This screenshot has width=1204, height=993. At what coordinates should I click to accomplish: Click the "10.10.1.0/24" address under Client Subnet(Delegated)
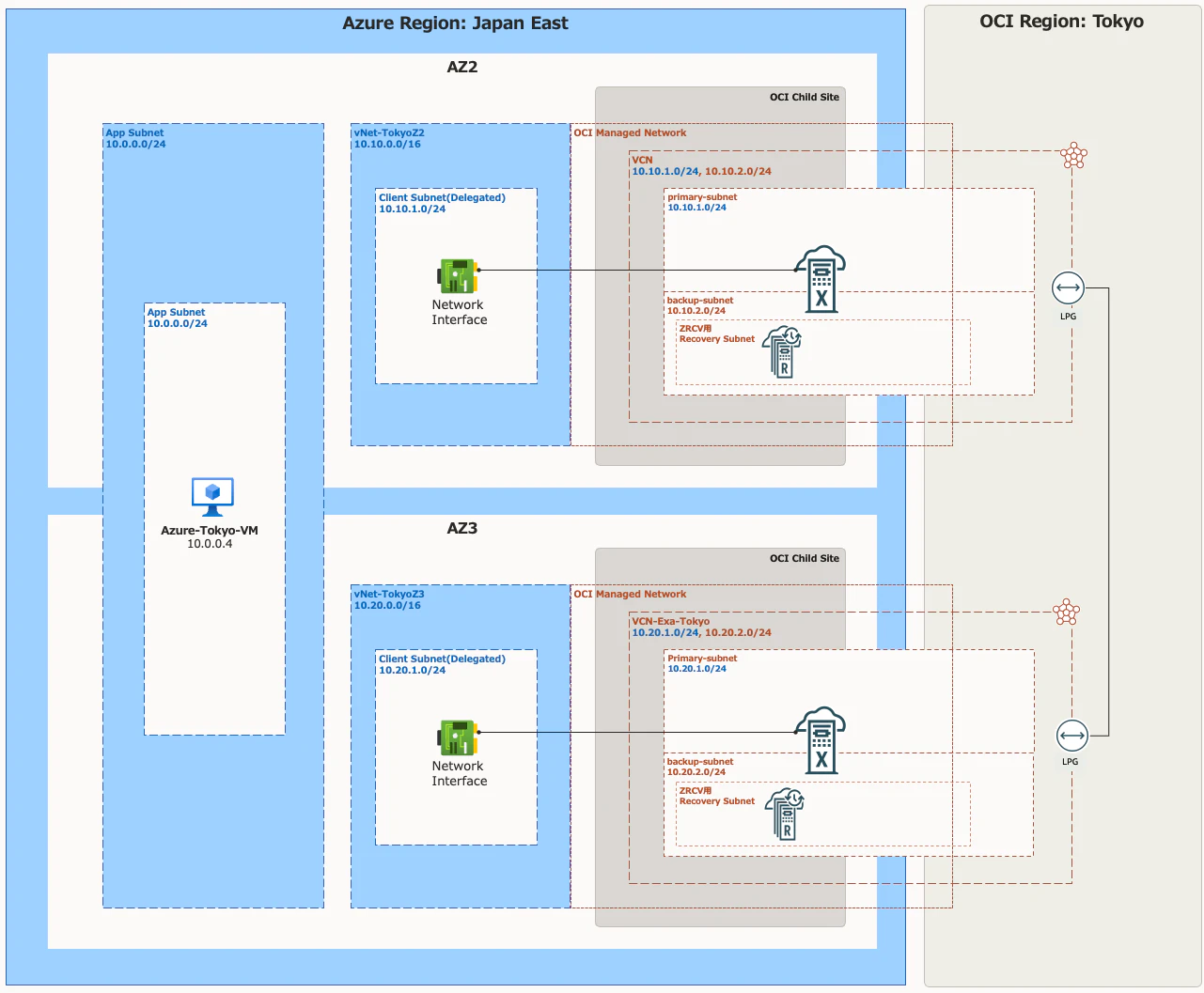[413, 209]
